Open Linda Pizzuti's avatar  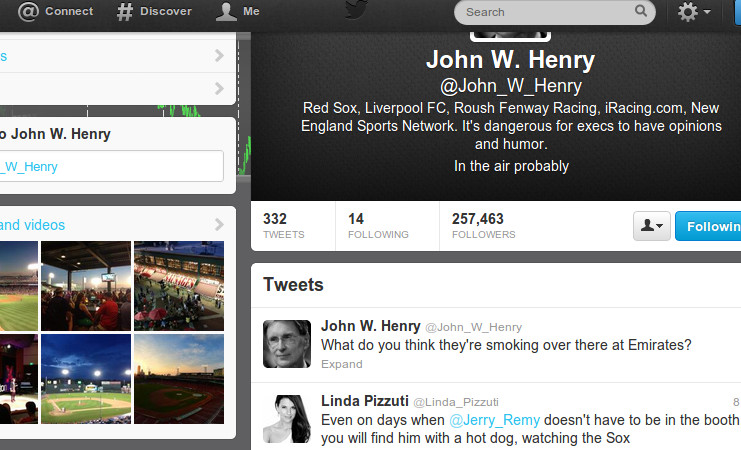287,419
